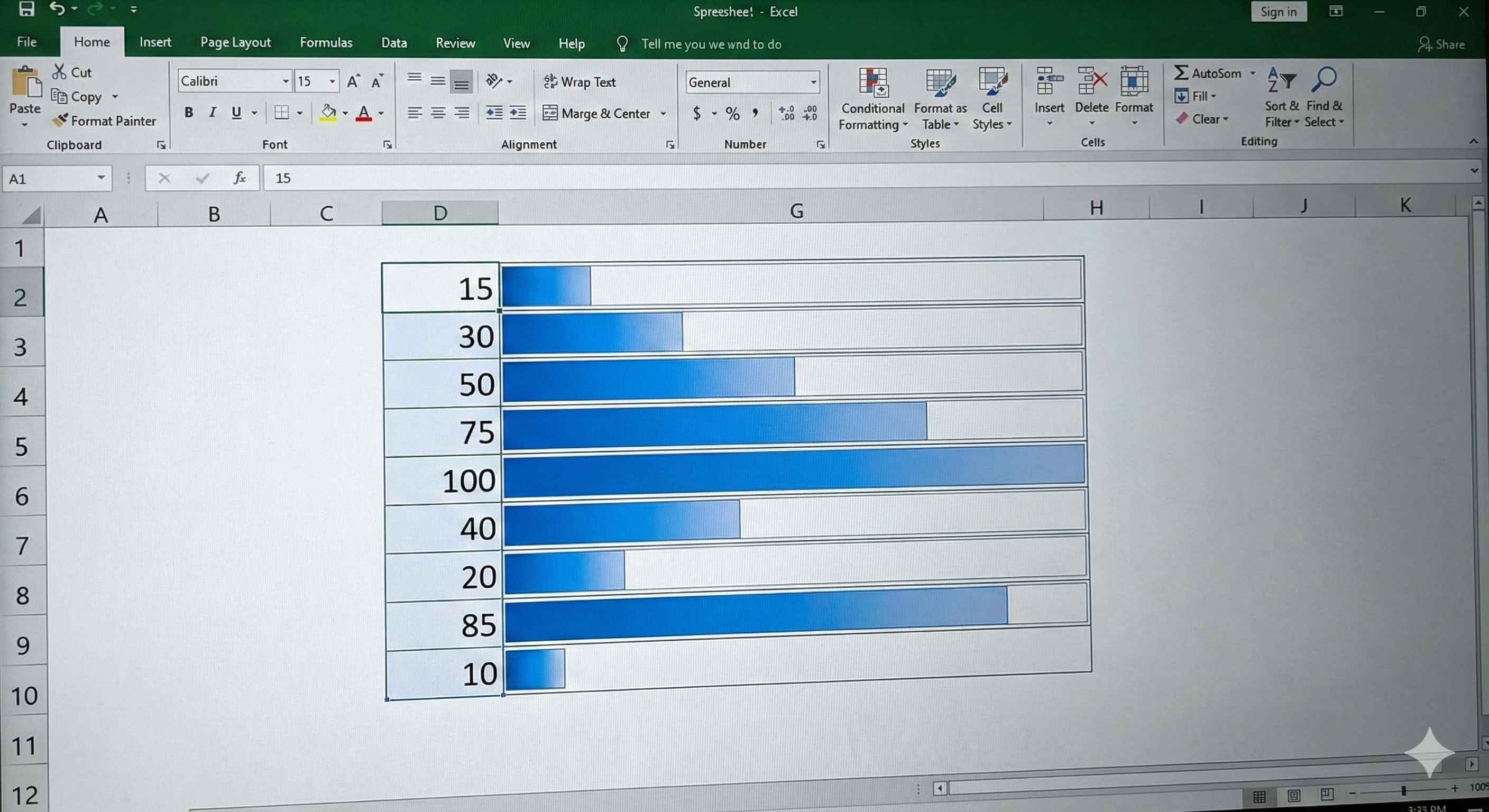
Task: Click the Merge & Center icon
Action: click(x=550, y=113)
